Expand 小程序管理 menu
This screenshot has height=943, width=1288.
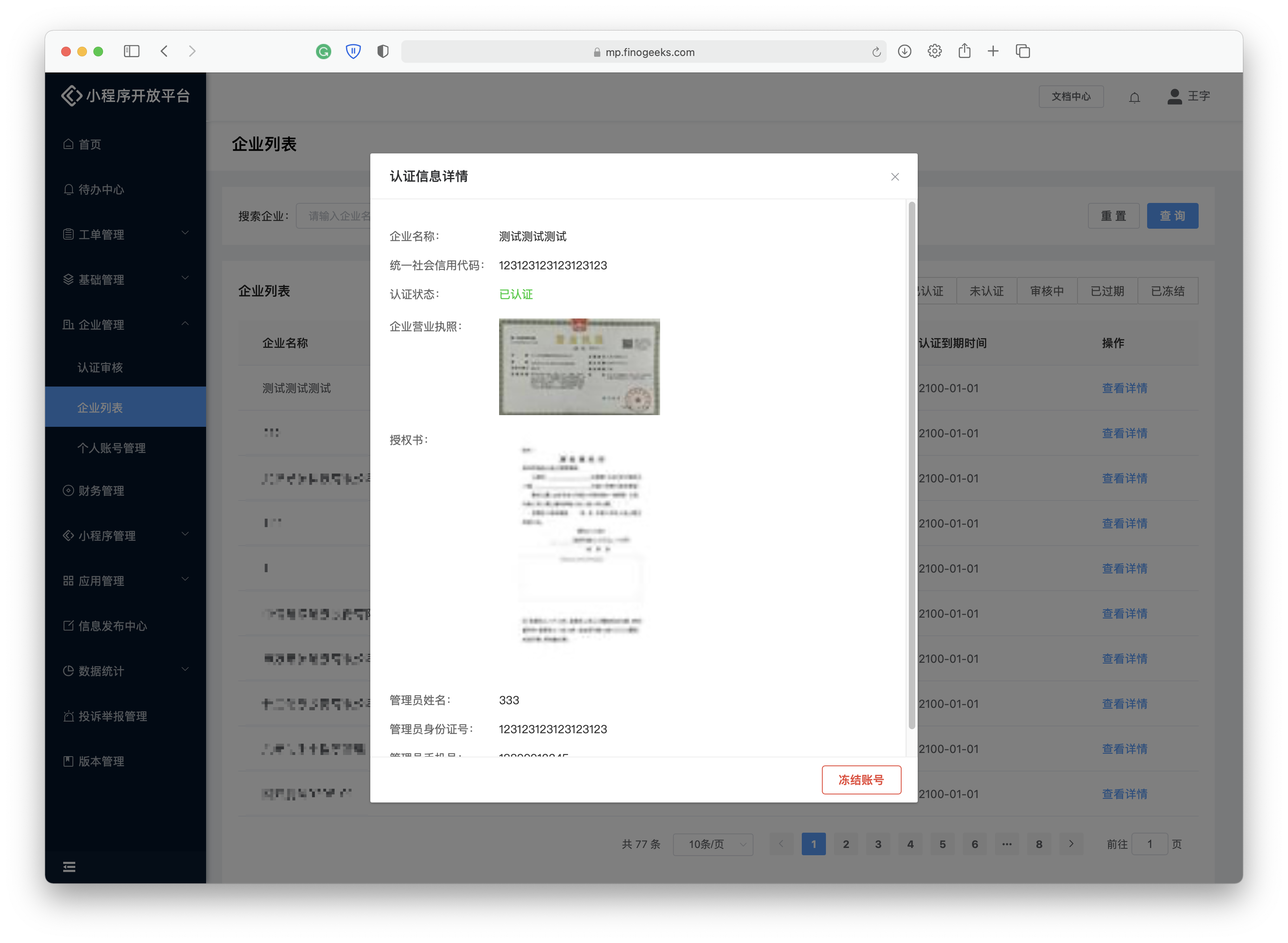(125, 536)
